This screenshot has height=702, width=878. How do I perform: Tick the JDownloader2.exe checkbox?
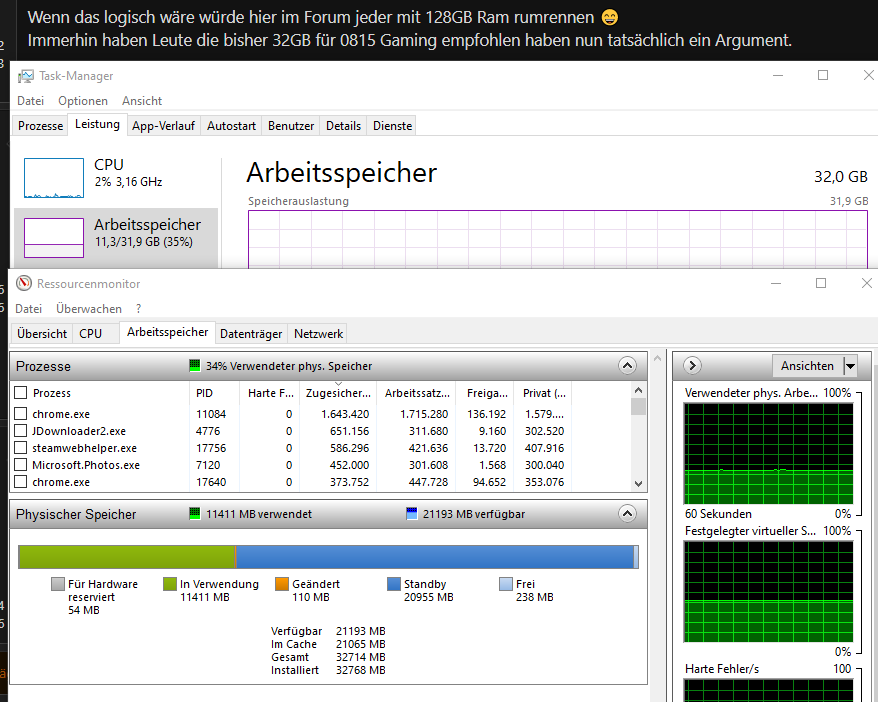[x=20, y=430]
